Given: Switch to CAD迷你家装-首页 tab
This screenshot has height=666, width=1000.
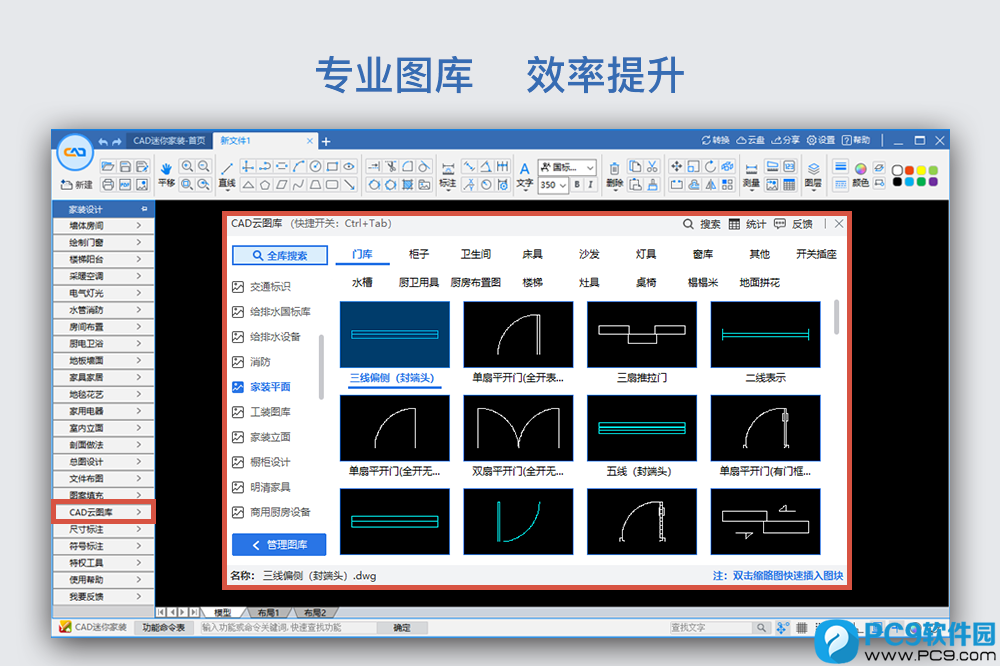Looking at the screenshot, I should 169,141.
